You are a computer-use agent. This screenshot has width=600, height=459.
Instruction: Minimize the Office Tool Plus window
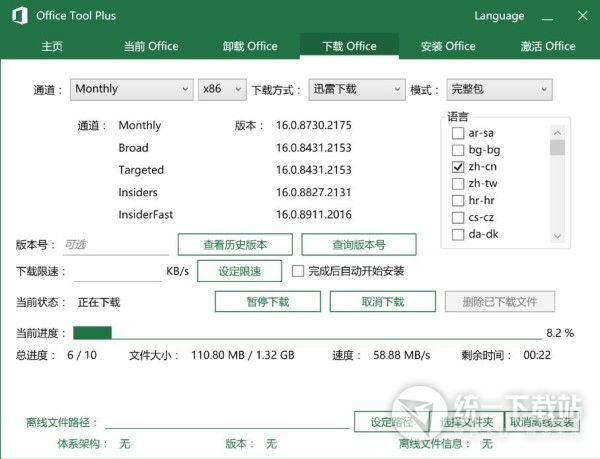[x=544, y=16]
